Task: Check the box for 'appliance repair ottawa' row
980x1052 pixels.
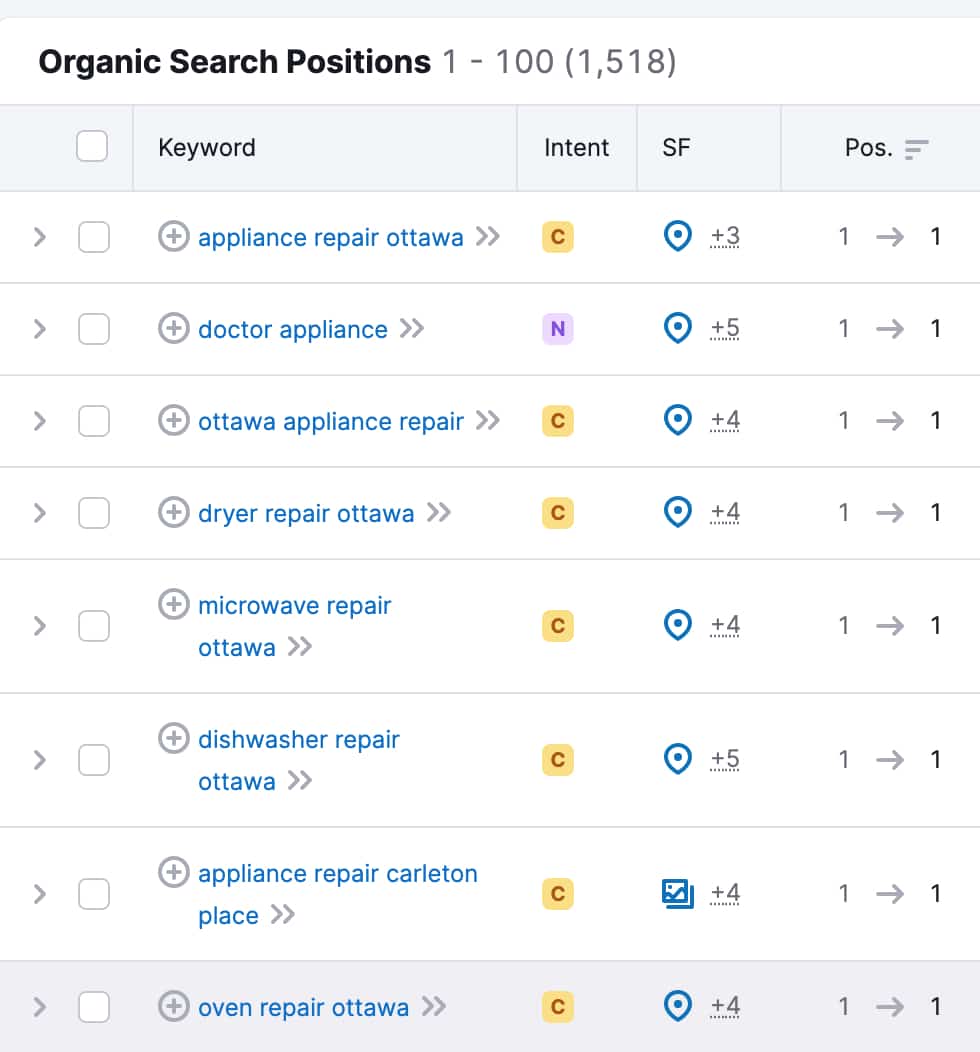Action: click(94, 237)
